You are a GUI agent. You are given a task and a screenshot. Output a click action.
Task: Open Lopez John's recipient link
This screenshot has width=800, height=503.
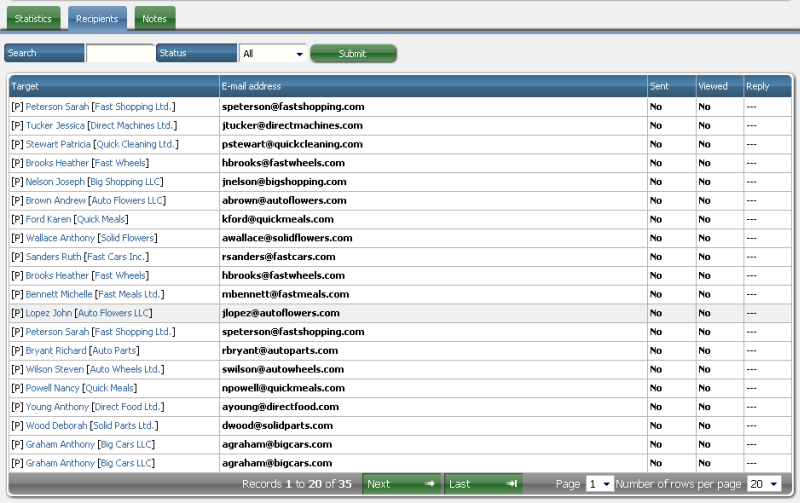pos(49,313)
